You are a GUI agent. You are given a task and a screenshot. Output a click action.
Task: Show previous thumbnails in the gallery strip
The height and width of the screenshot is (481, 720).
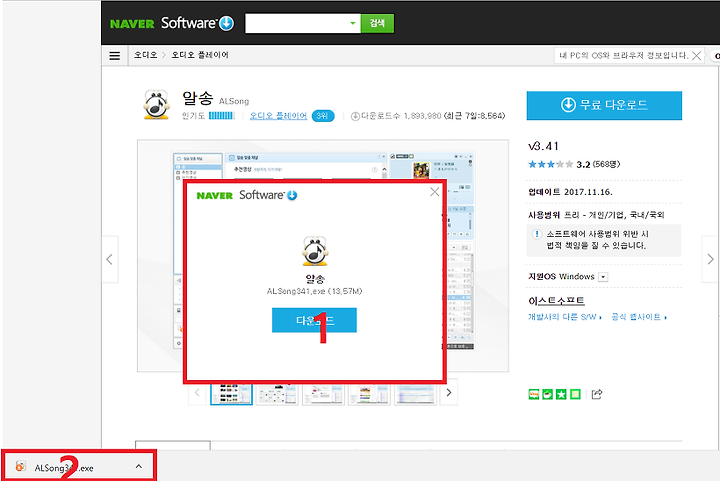(197, 392)
